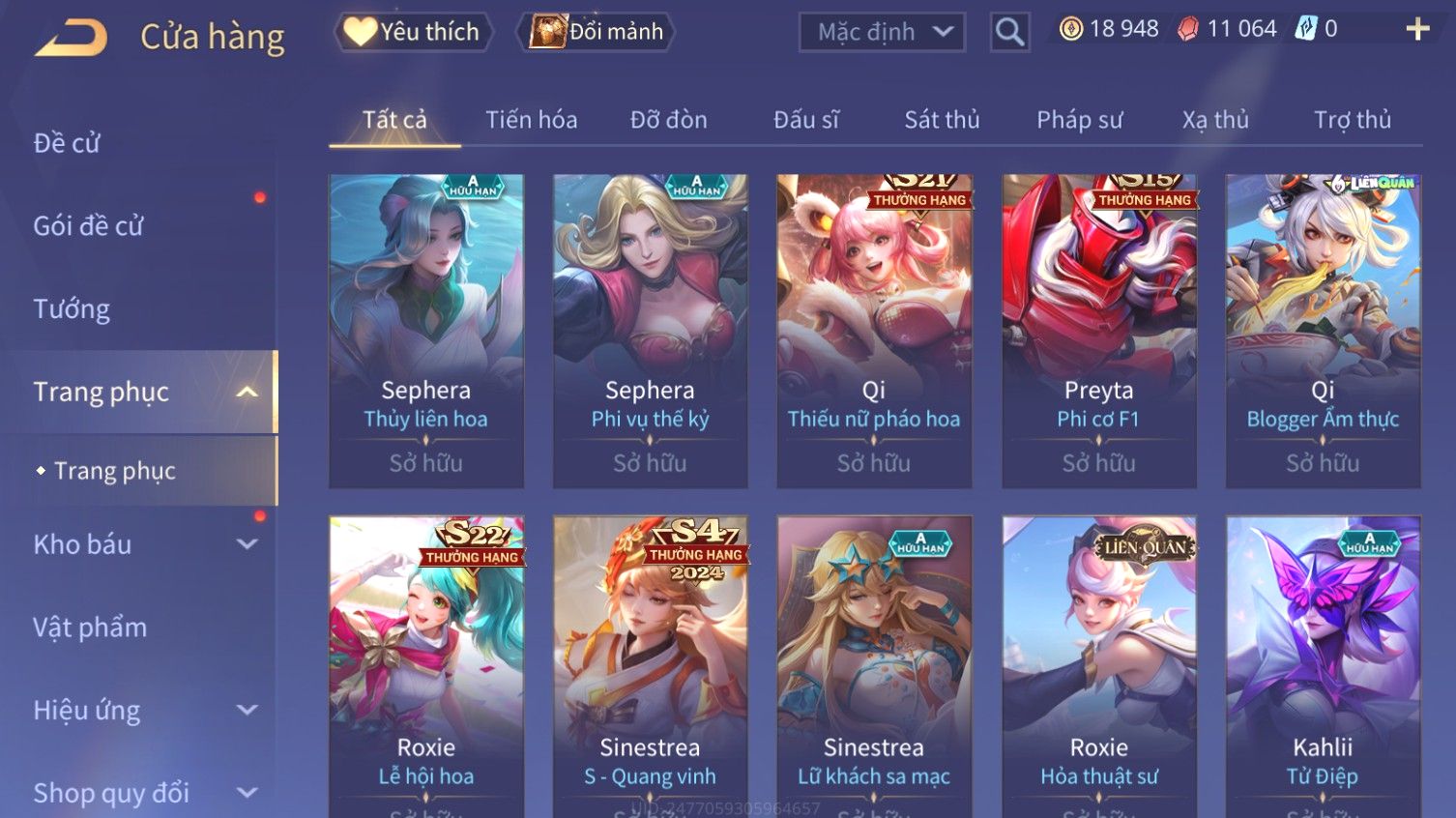Expand the Hiệu ứng sidebar section
This screenshot has height=818, width=1456.
pyautogui.click(x=248, y=710)
